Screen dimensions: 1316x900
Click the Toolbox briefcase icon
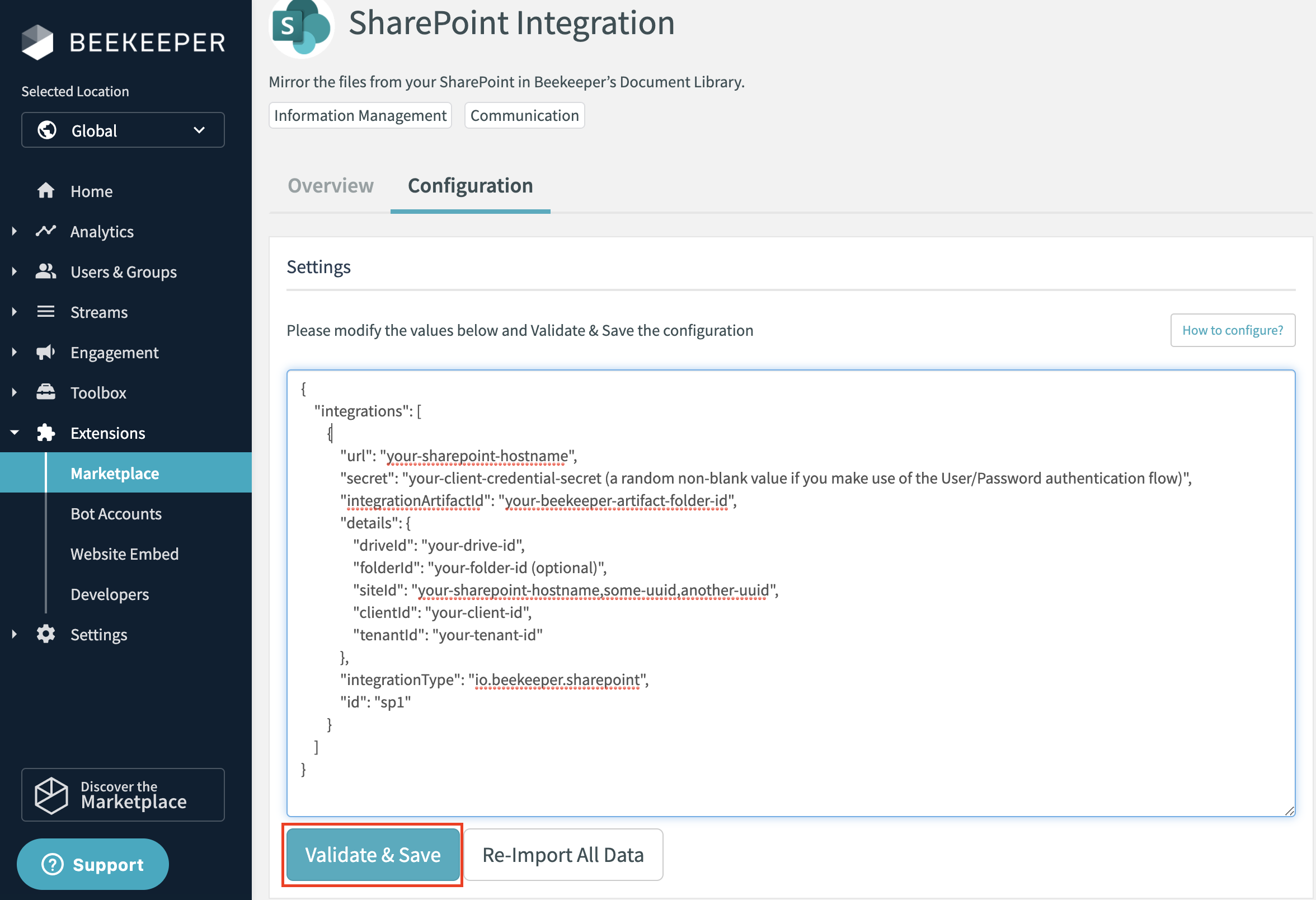point(46,392)
